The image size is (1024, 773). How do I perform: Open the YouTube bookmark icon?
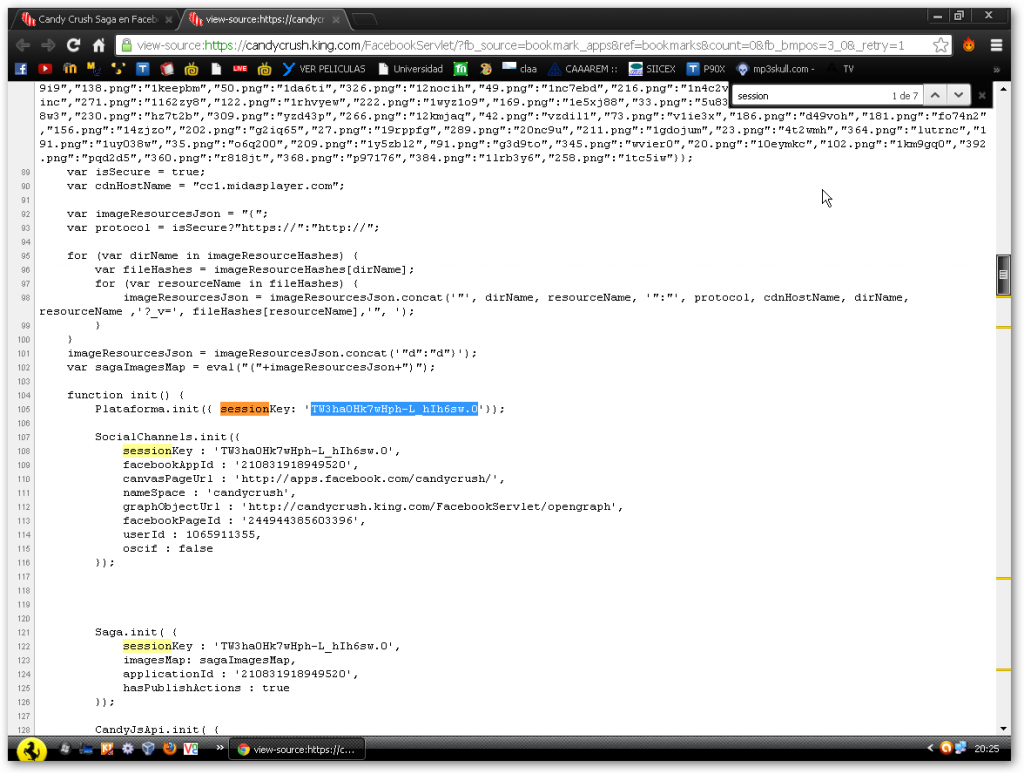click(45, 69)
